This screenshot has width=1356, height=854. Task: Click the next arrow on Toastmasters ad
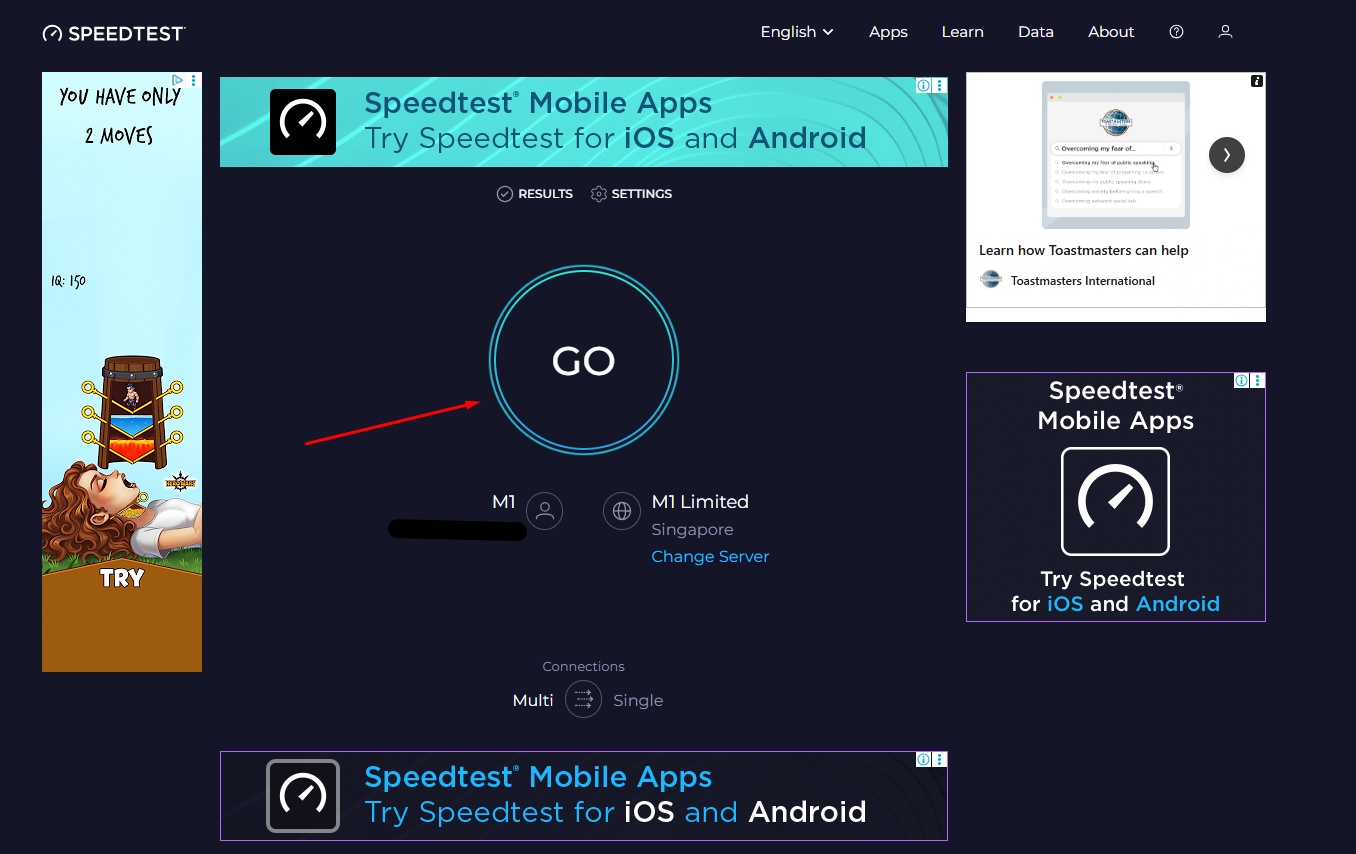point(1226,155)
